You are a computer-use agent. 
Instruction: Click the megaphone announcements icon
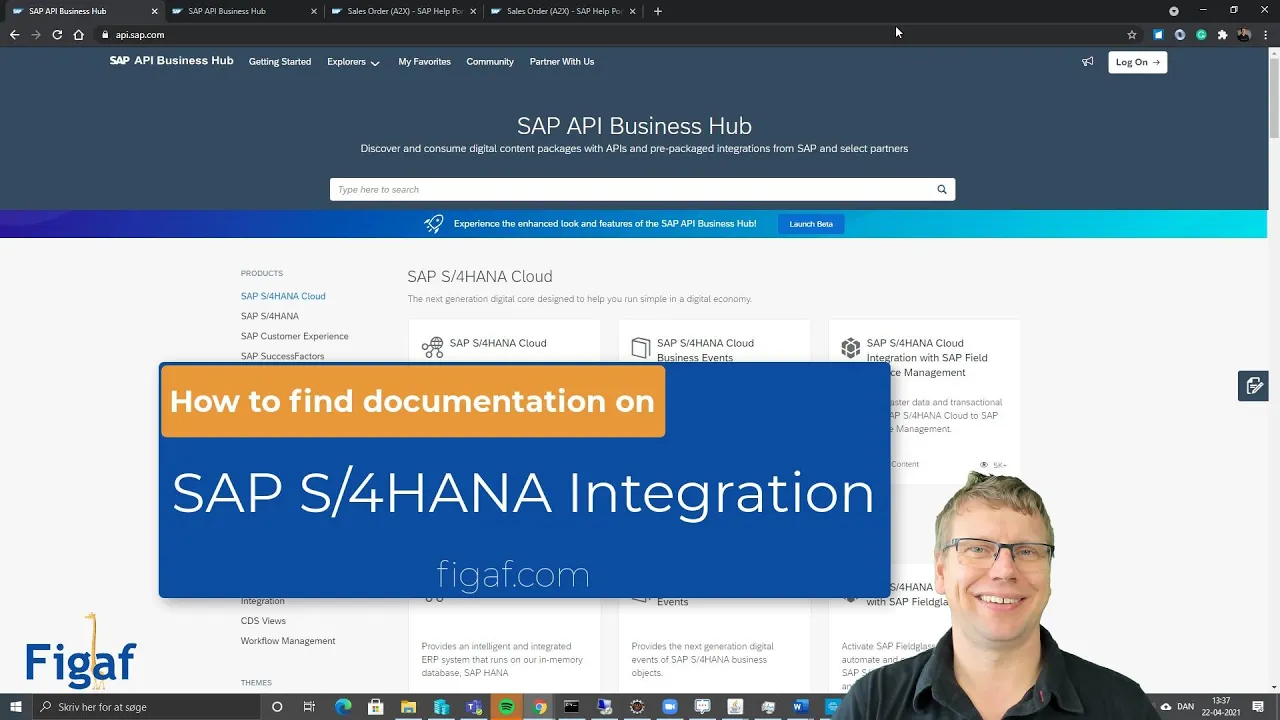(x=1087, y=62)
